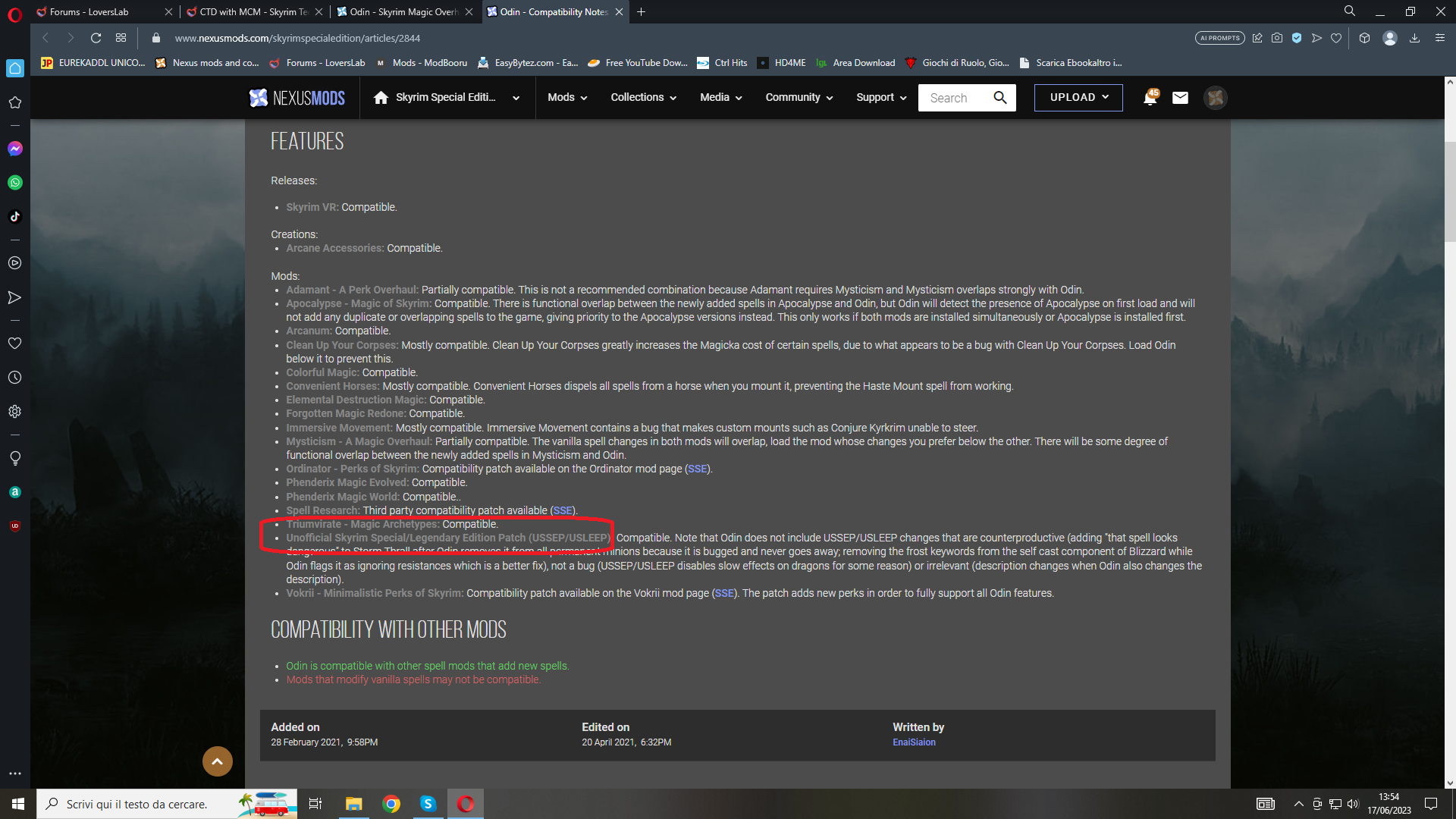
Task: Open sidebar heart pinboards icon
Action: 15,344
